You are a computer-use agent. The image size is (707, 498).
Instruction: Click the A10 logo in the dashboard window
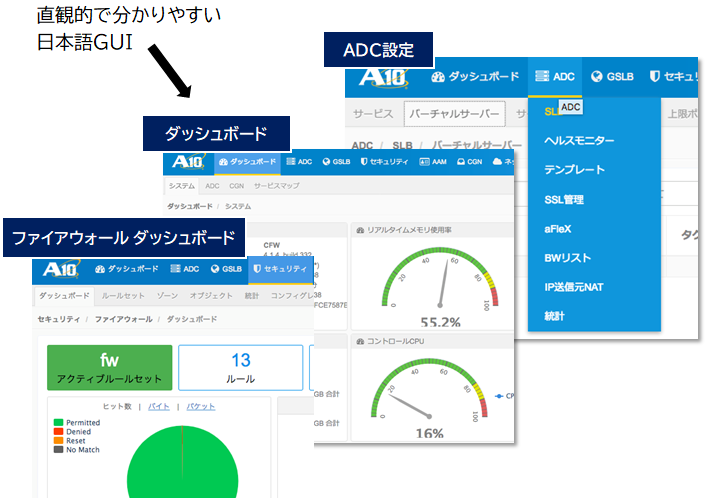pyautogui.click(x=188, y=161)
